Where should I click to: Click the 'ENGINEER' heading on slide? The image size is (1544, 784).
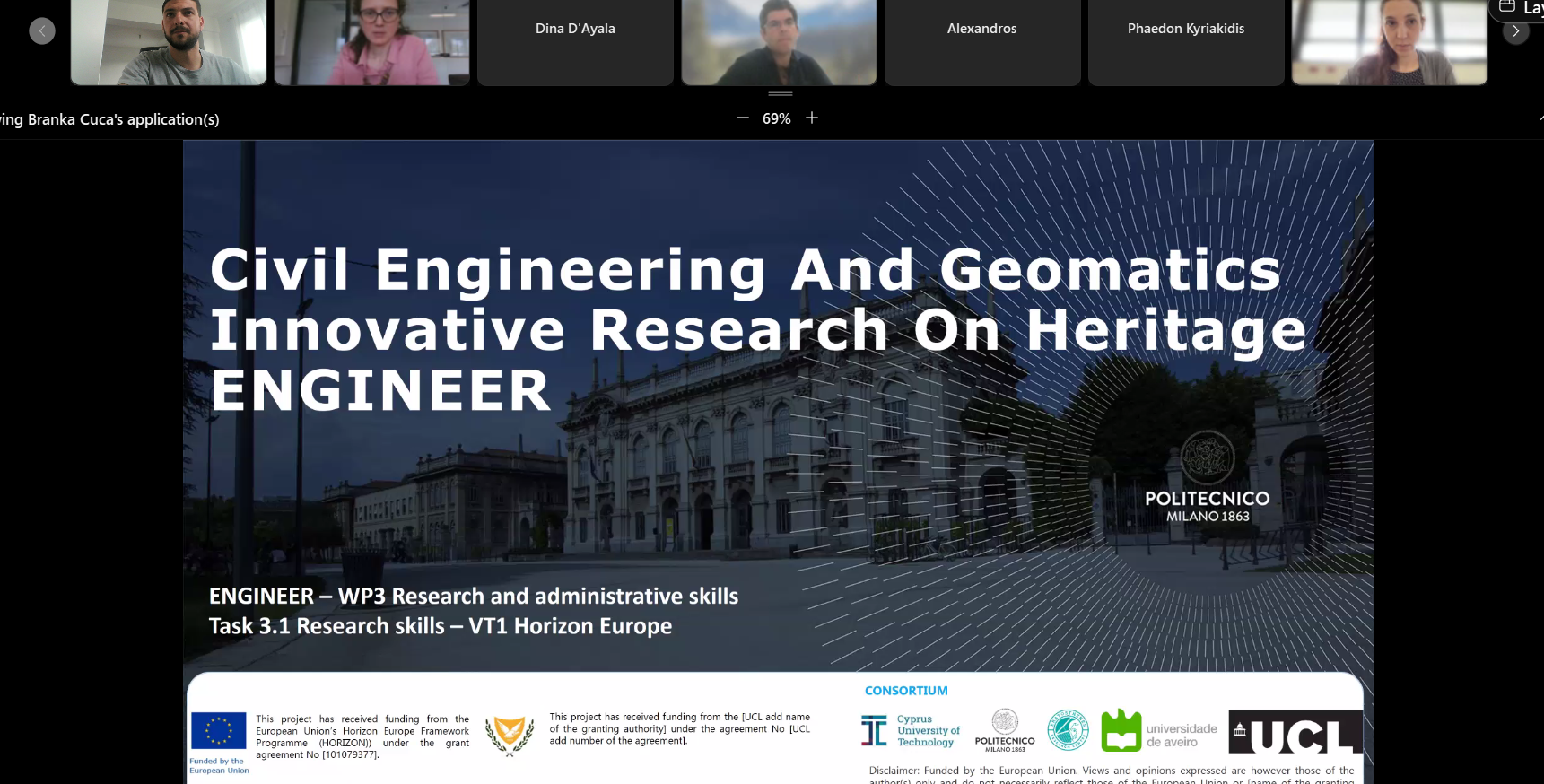pyautogui.click(x=380, y=390)
